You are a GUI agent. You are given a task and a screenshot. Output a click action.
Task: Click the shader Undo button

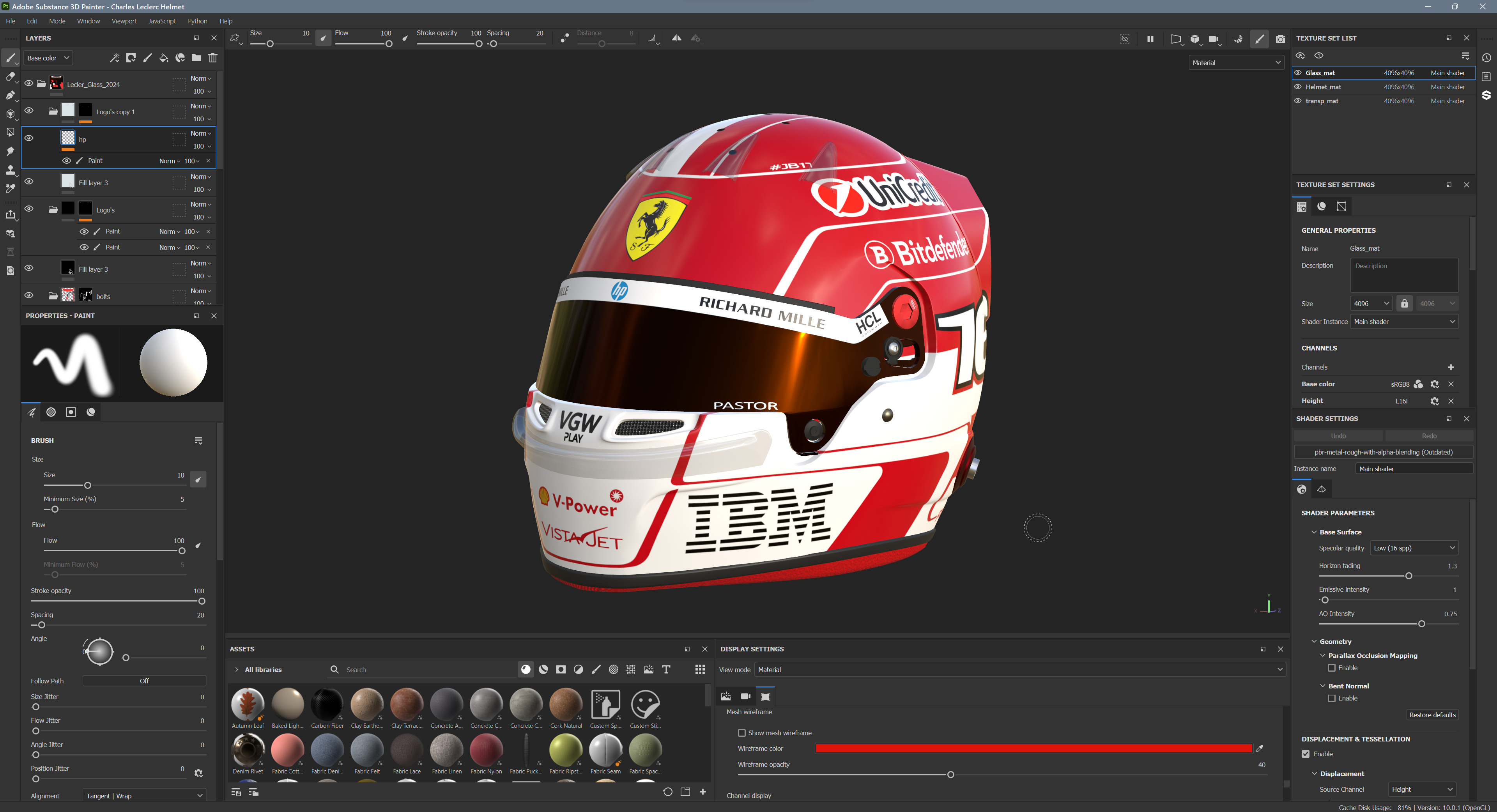(1338, 435)
